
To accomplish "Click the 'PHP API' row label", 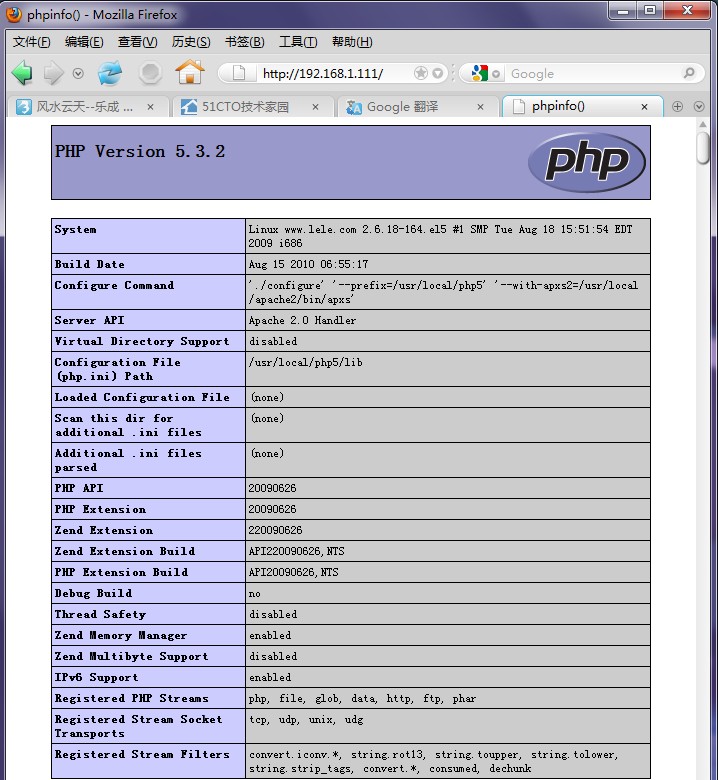I will 79,488.
